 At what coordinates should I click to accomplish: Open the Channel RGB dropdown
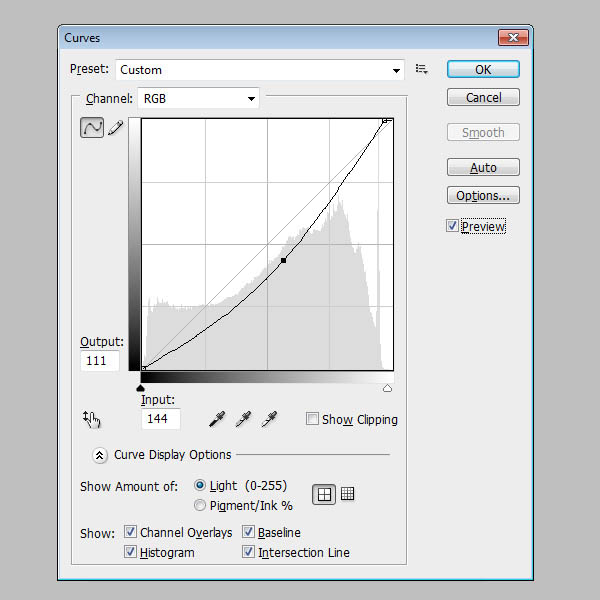point(198,98)
